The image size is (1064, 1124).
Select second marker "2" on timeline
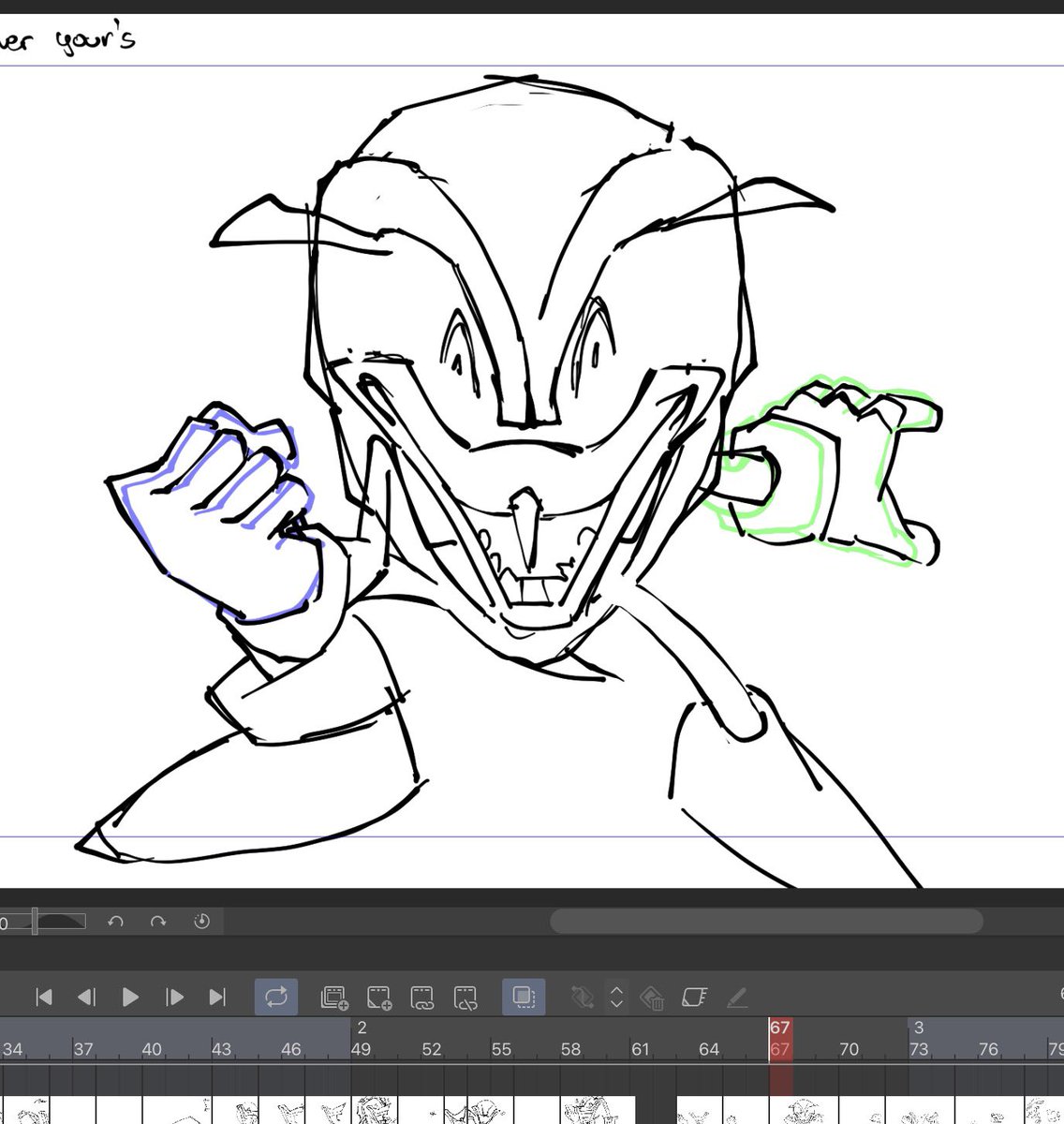click(x=362, y=1028)
